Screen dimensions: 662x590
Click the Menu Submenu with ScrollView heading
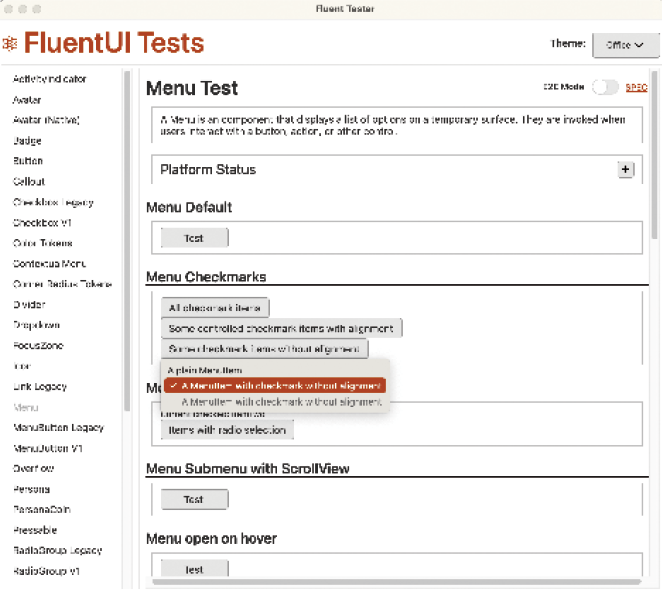248,468
